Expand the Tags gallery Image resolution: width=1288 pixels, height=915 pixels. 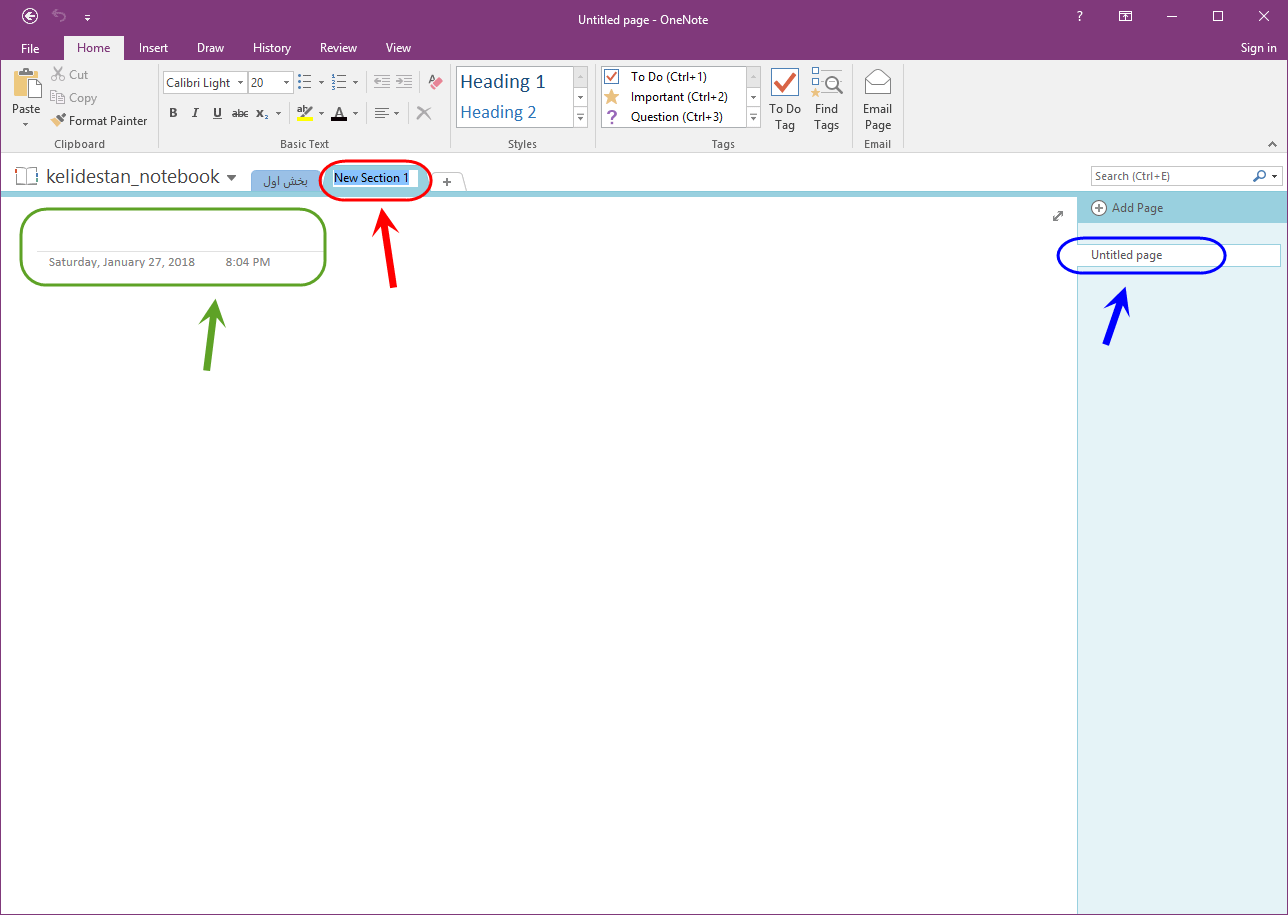tap(754, 118)
